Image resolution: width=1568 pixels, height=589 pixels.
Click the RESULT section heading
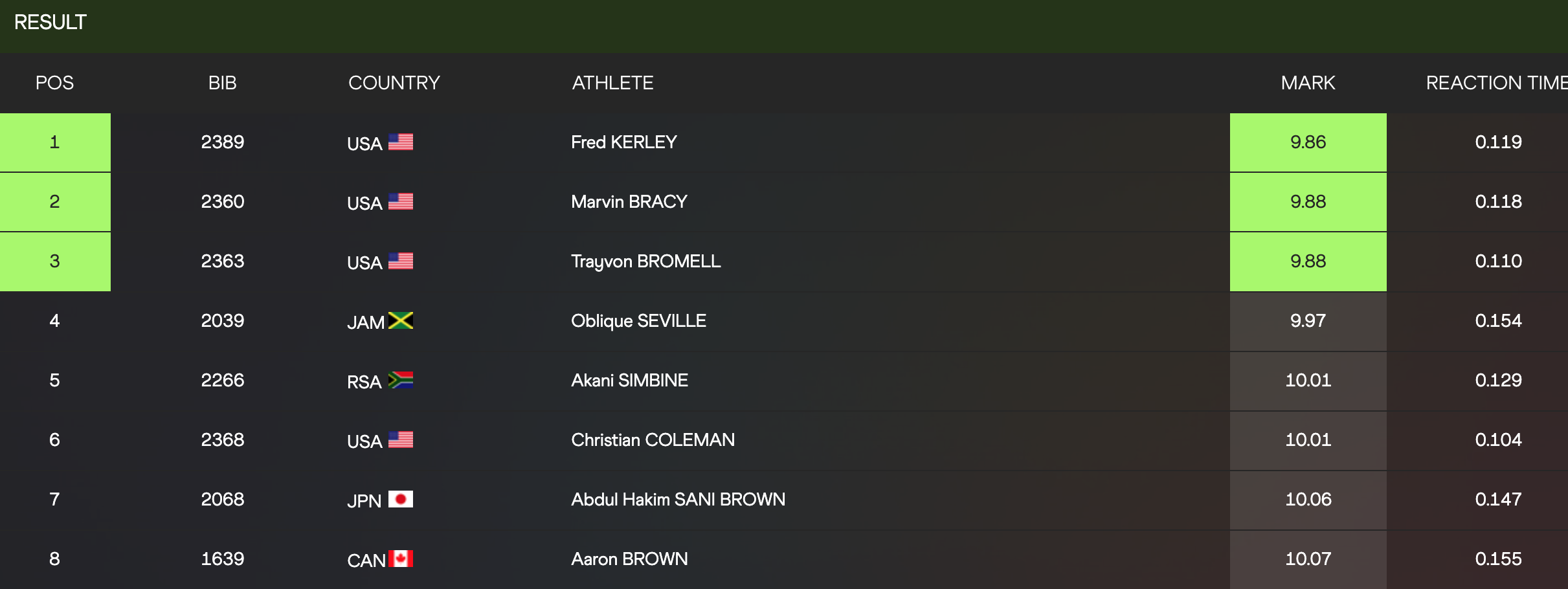(50, 22)
